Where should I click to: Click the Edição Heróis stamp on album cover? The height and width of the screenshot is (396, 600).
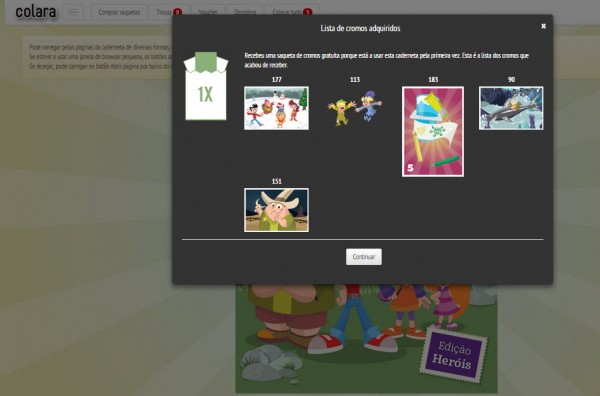point(454,355)
